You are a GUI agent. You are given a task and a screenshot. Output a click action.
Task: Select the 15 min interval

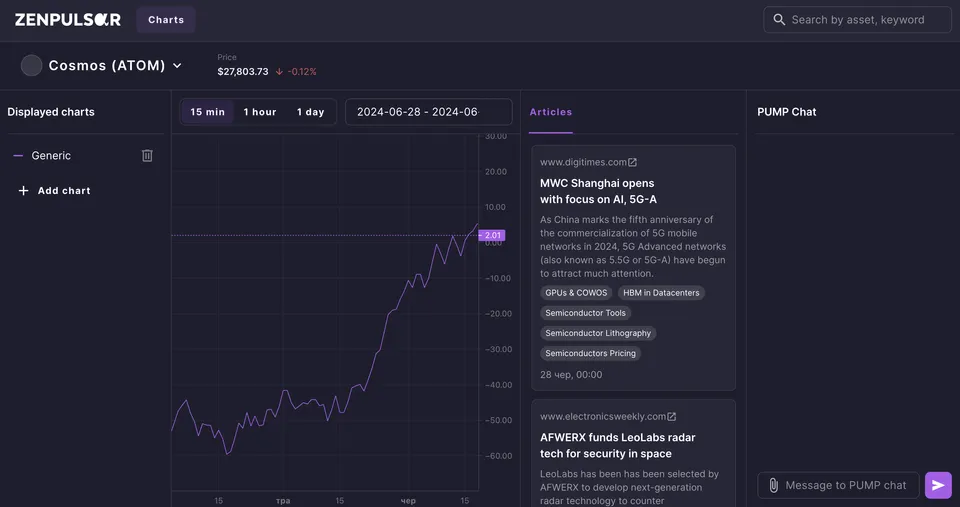(x=208, y=112)
